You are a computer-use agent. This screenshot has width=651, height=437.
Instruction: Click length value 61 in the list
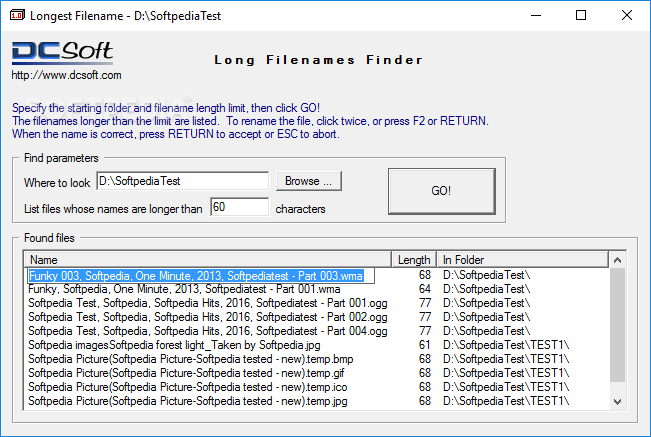[425, 345]
